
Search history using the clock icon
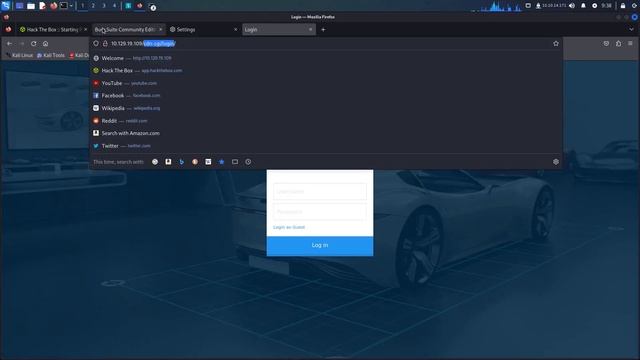tap(248, 162)
